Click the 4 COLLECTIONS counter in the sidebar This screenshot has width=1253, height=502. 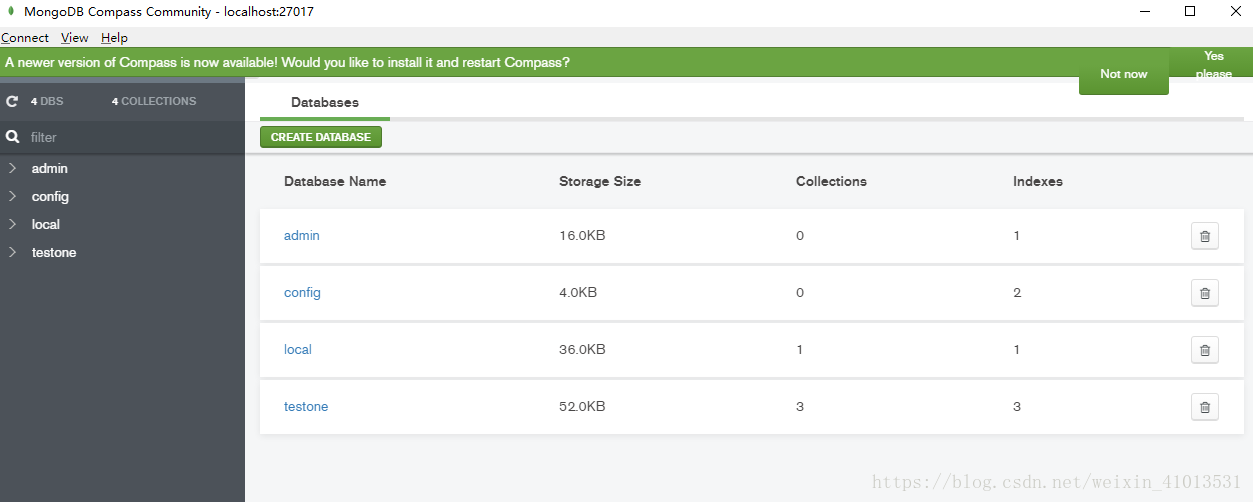pos(154,101)
